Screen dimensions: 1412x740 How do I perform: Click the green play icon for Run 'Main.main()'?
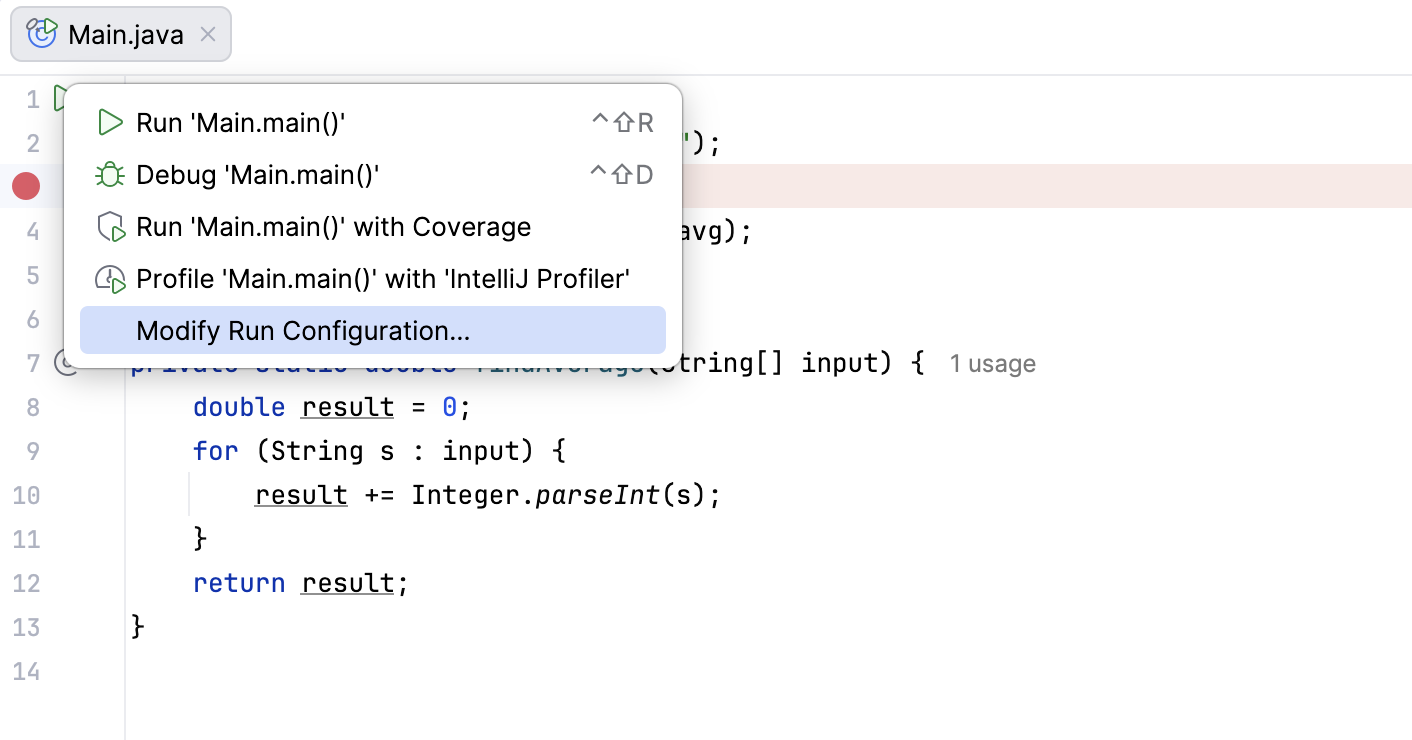pyautogui.click(x=109, y=123)
